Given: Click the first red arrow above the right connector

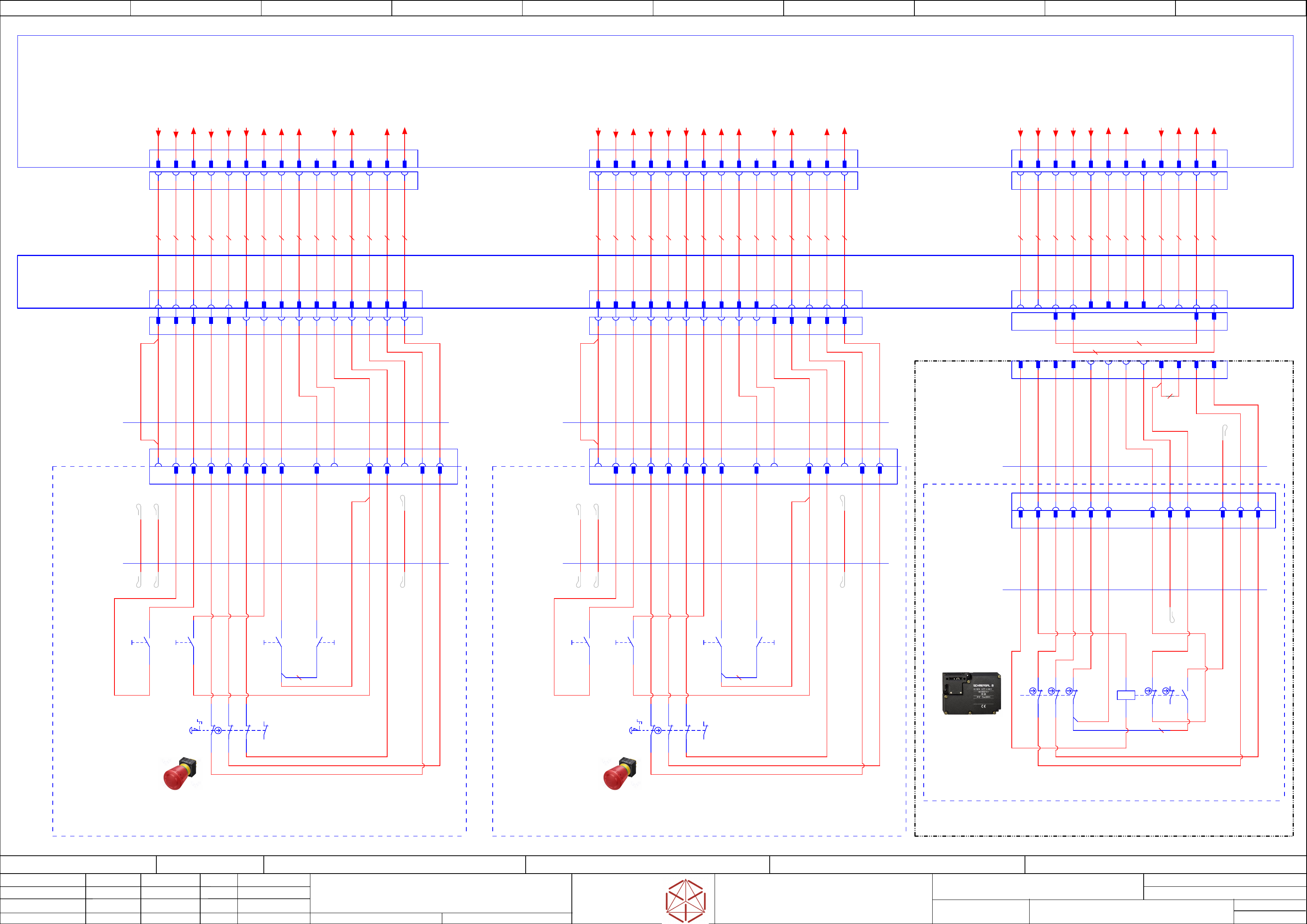Looking at the screenshot, I should pos(1020,133).
